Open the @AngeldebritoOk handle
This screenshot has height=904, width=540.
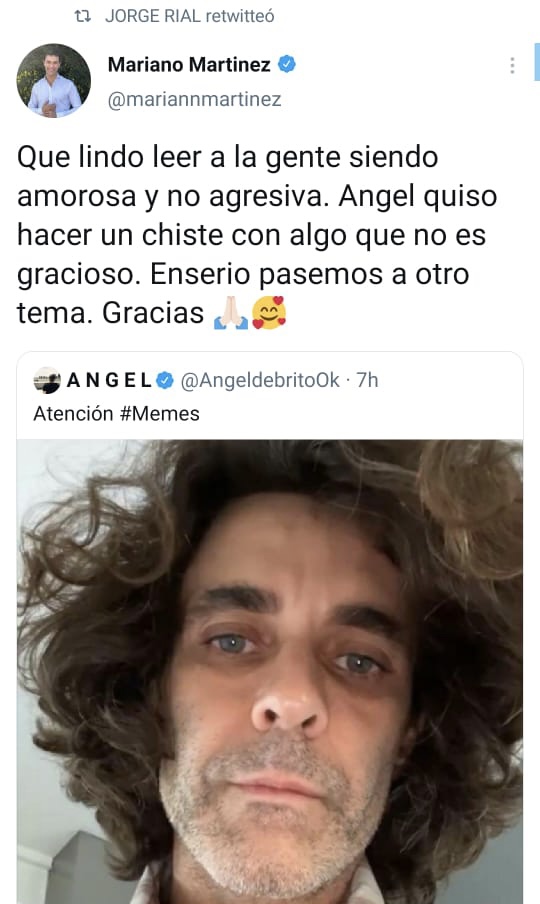point(260,381)
